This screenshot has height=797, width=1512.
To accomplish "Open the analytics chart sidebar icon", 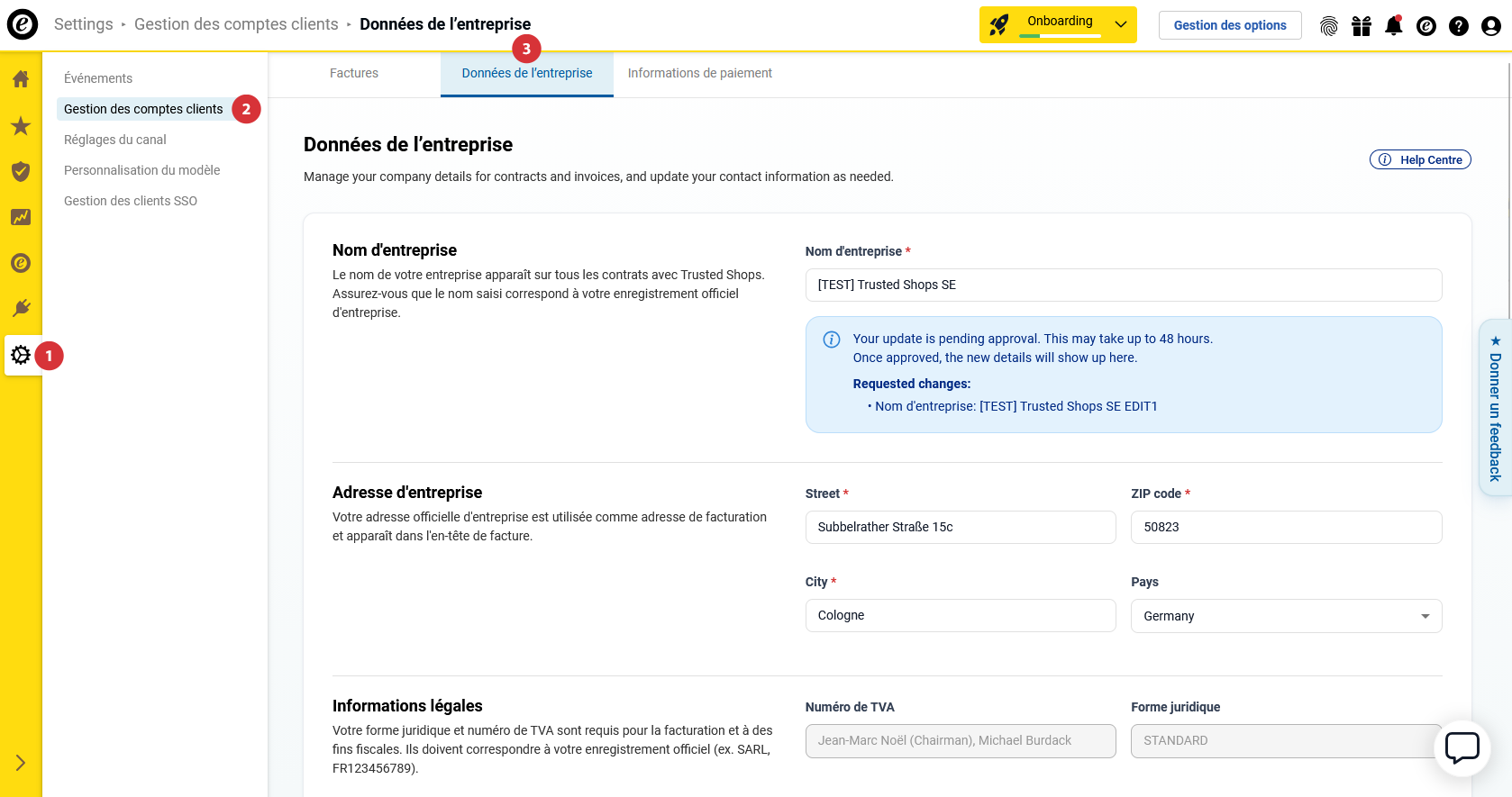I will pyautogui.click(x=21, y=217).
